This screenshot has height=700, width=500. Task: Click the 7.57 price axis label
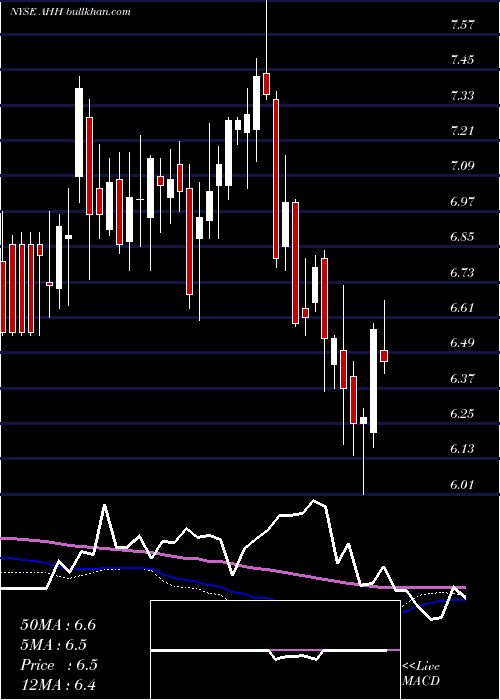pos(462,25)
